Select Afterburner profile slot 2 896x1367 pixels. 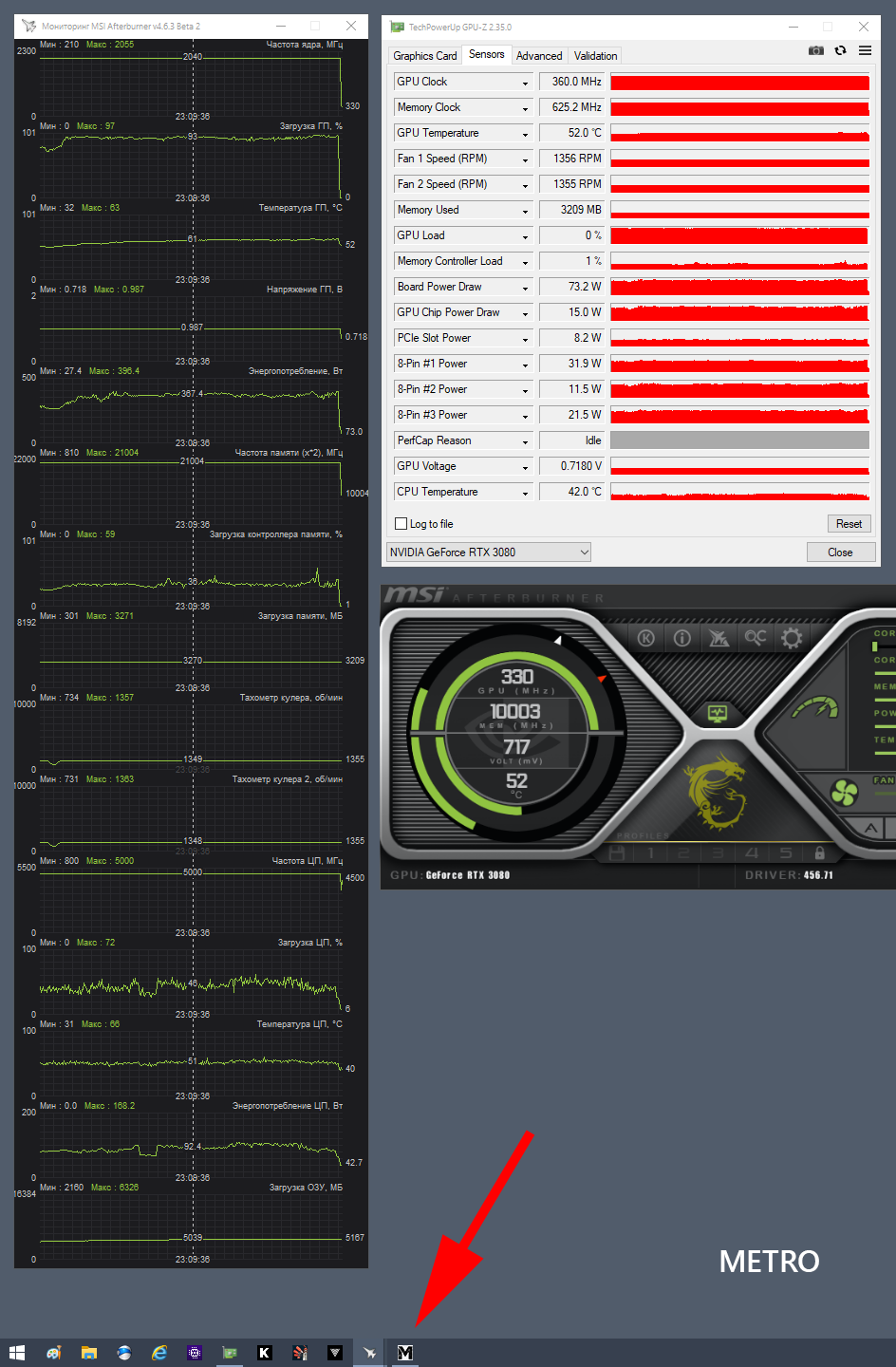pyautogui.click(x=684, y=852)
